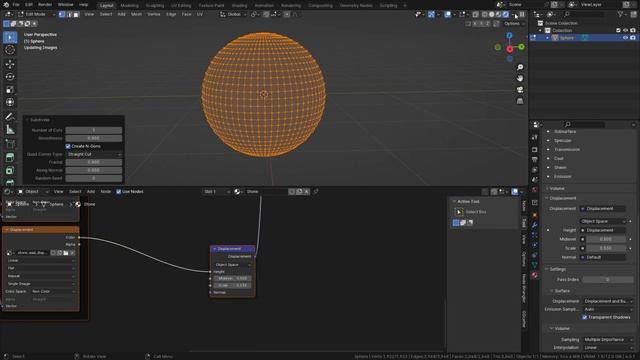This screenshot has width=640, height=360.
Task: Toggle the Use Nodes checkbox
Action: click(118, 191)
